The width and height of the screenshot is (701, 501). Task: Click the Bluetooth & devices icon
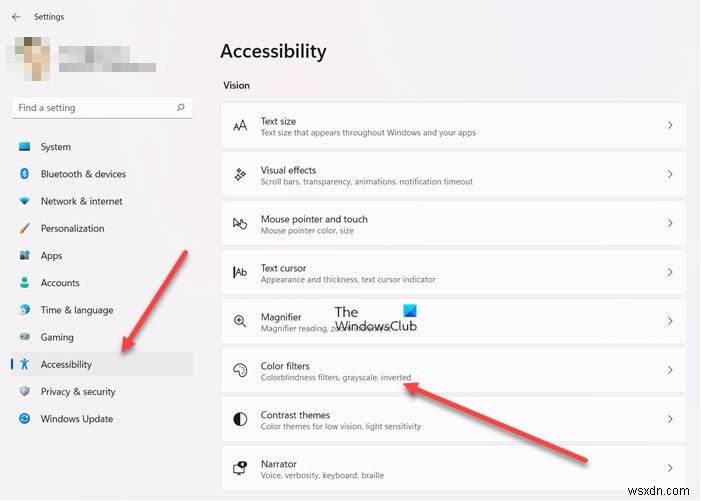(x=25, y=174)
